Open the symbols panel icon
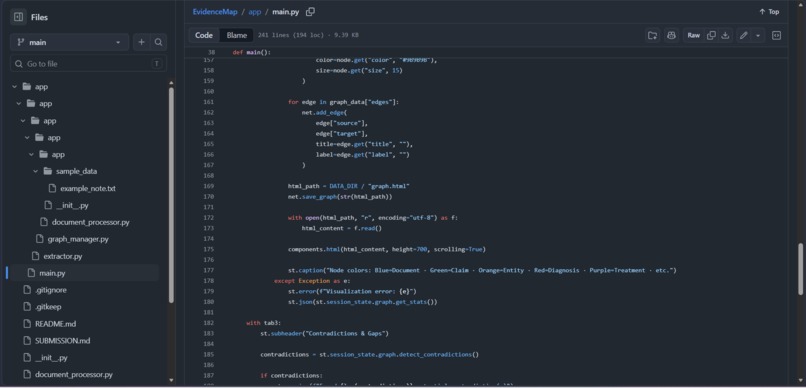806x388 pixels. pos(777,35)
